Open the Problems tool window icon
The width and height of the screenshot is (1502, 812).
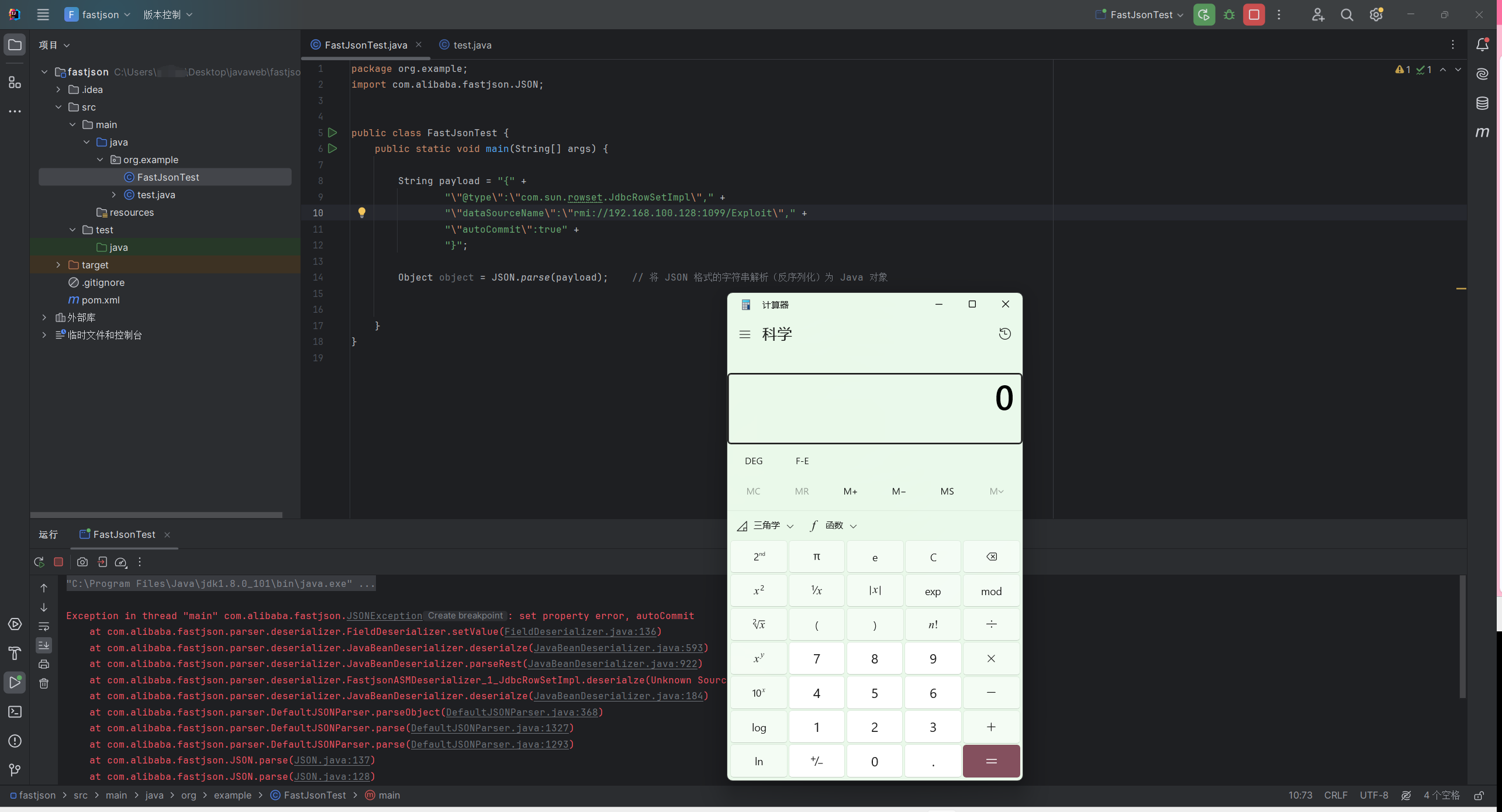[x=15, y=741]
